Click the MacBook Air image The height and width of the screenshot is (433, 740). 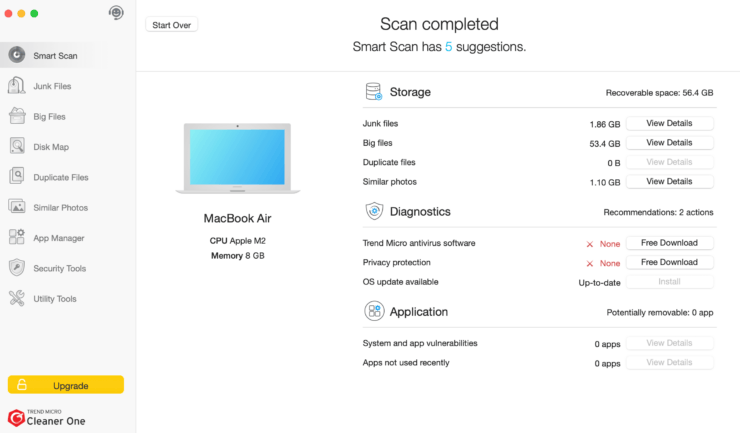pyautogui.click(x=237, y=158)
